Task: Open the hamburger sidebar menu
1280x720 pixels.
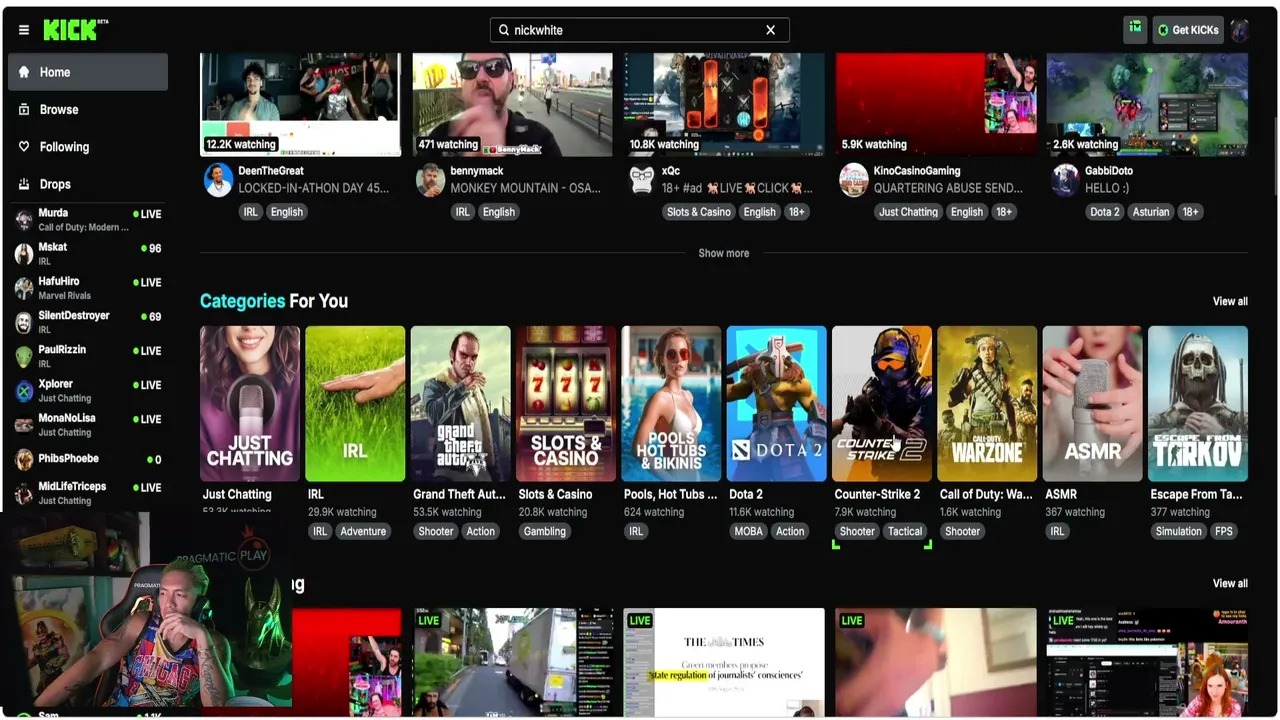Action: [24, 30]
